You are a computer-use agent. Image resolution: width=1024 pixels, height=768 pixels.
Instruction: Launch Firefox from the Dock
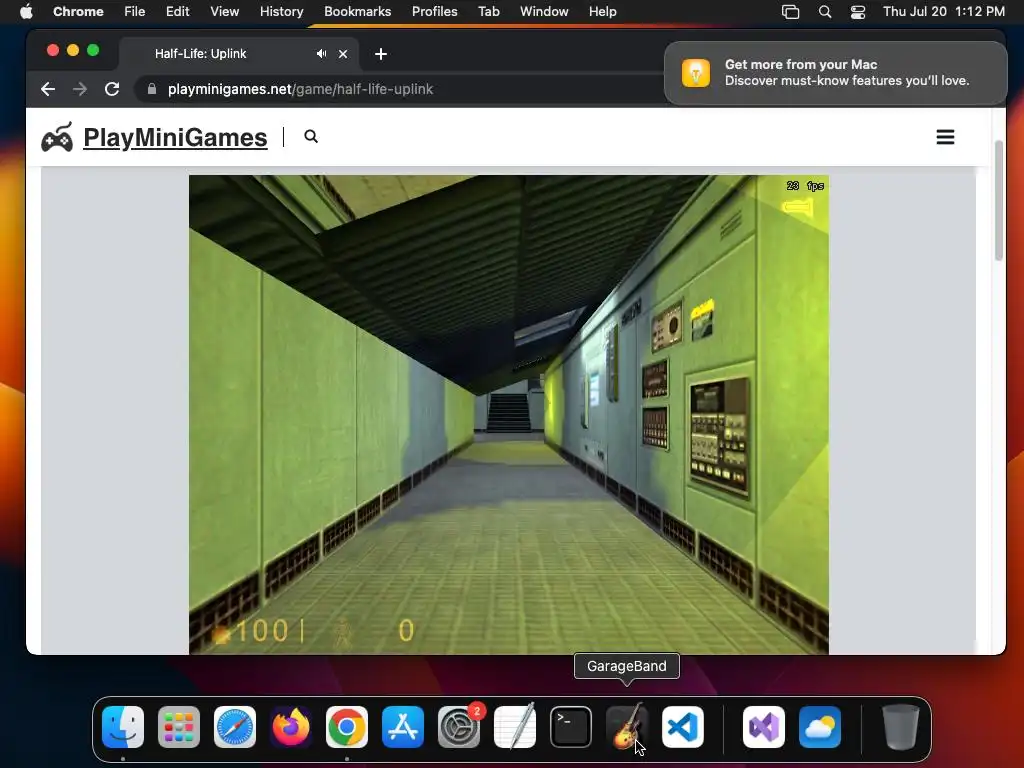click(291, 727)
